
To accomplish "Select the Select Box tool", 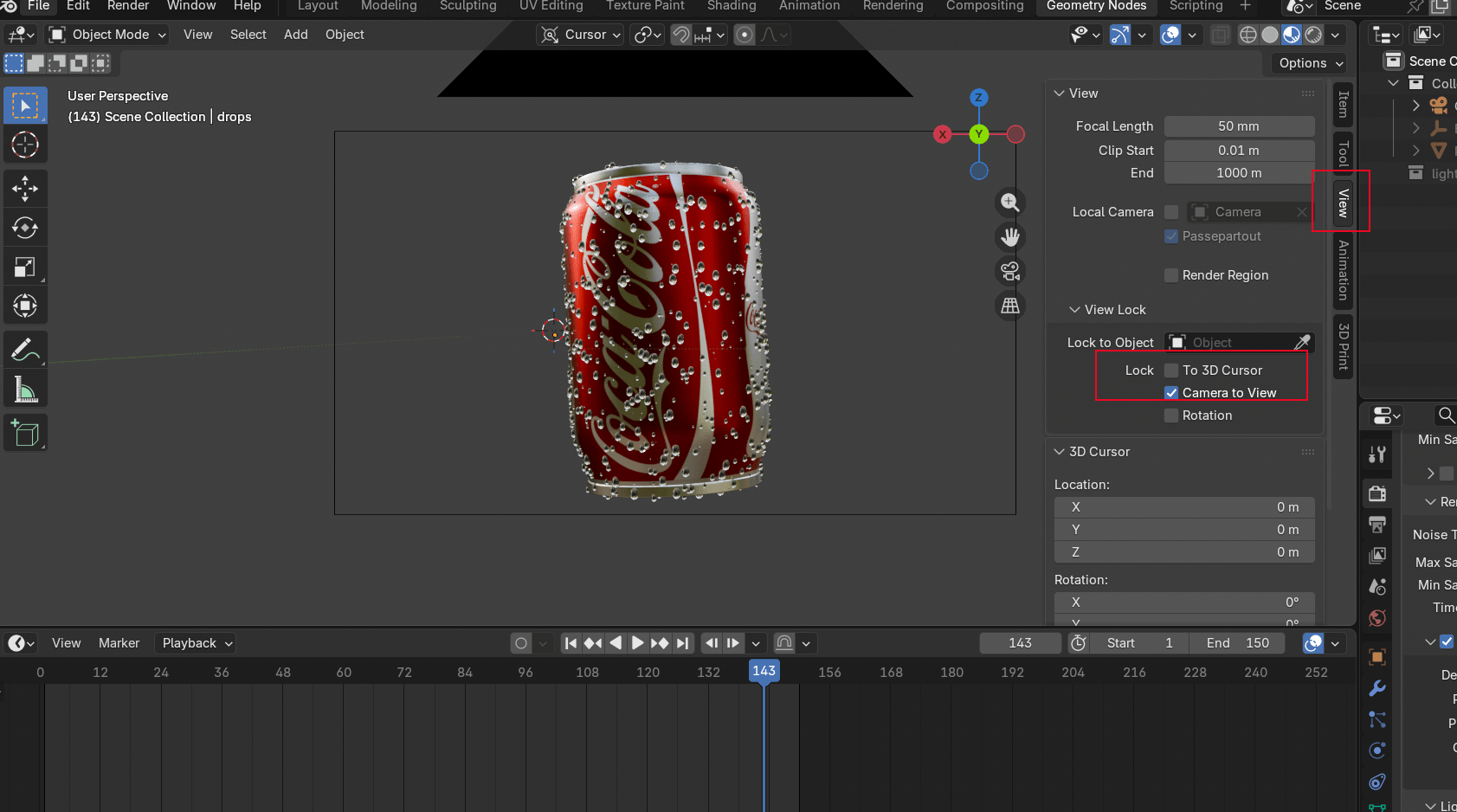I will pyautogui.click(x=25, y=106).
